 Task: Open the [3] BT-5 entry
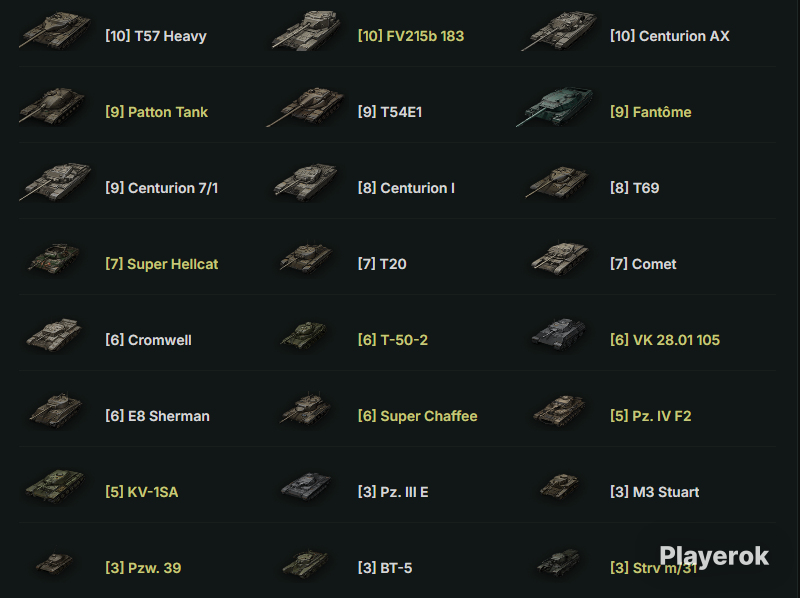tap(385, 568)
